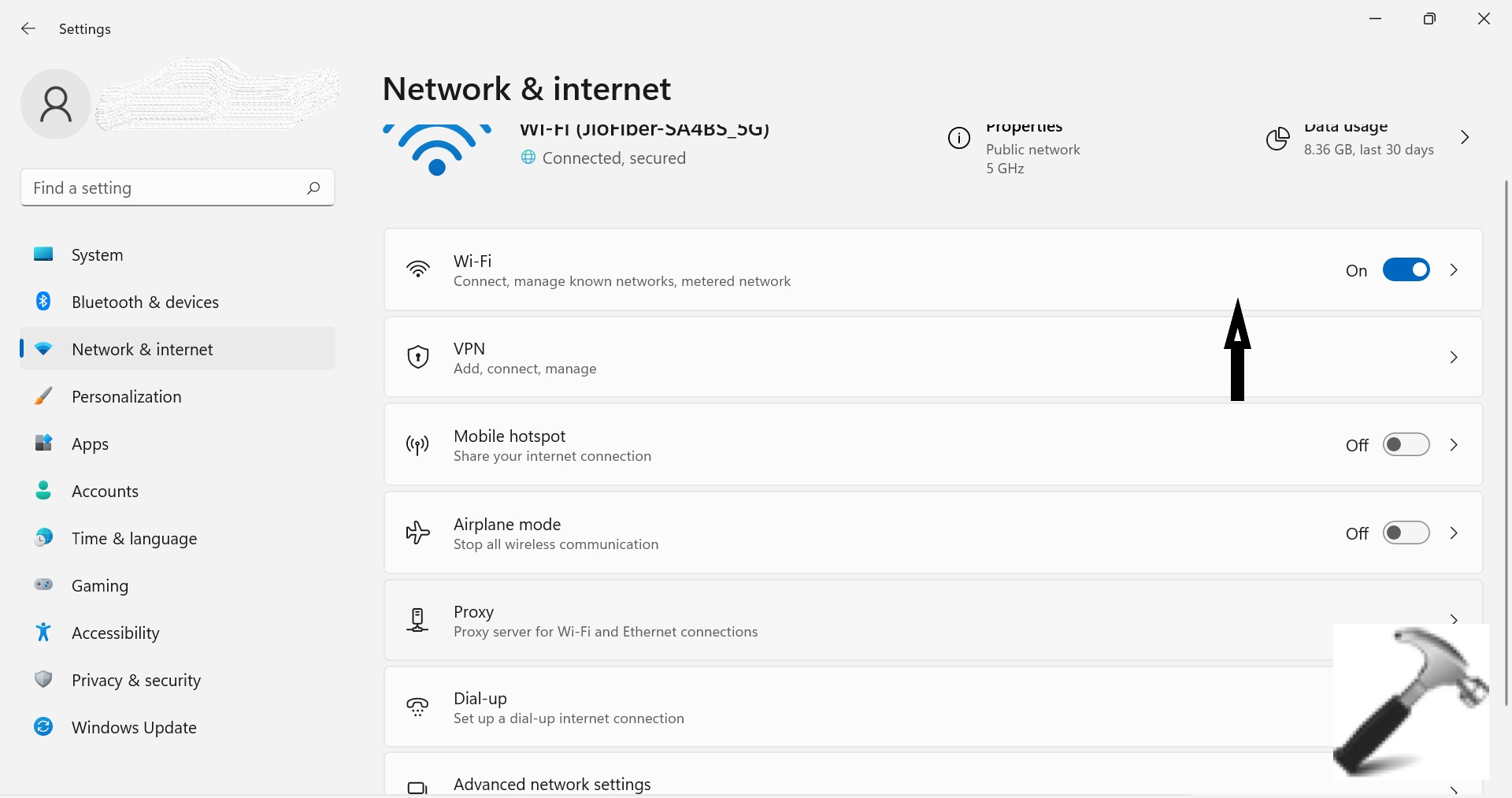Select Windows Update in sidebar
Image resolution: width=1512 pixels, height=798 pixels.
click(x=134, y=727)
